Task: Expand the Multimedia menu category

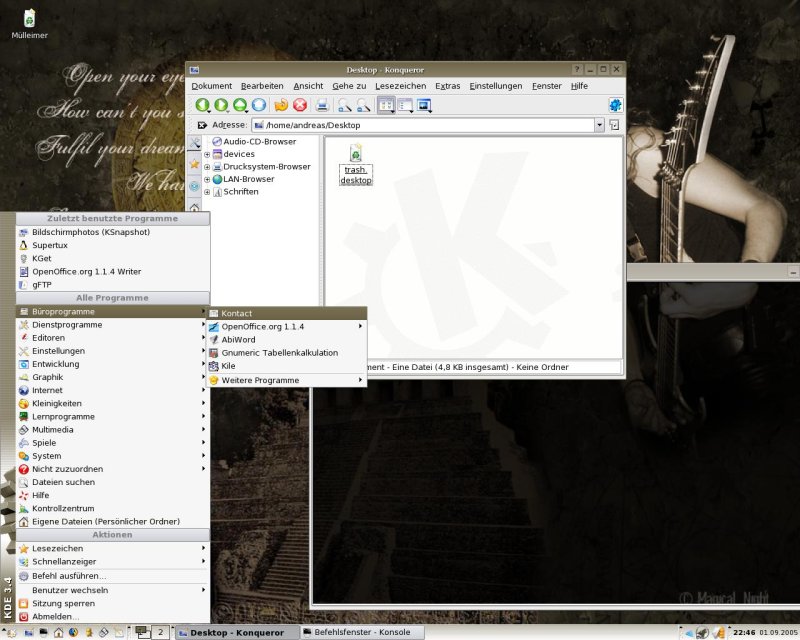Action: tap(113, 430)
